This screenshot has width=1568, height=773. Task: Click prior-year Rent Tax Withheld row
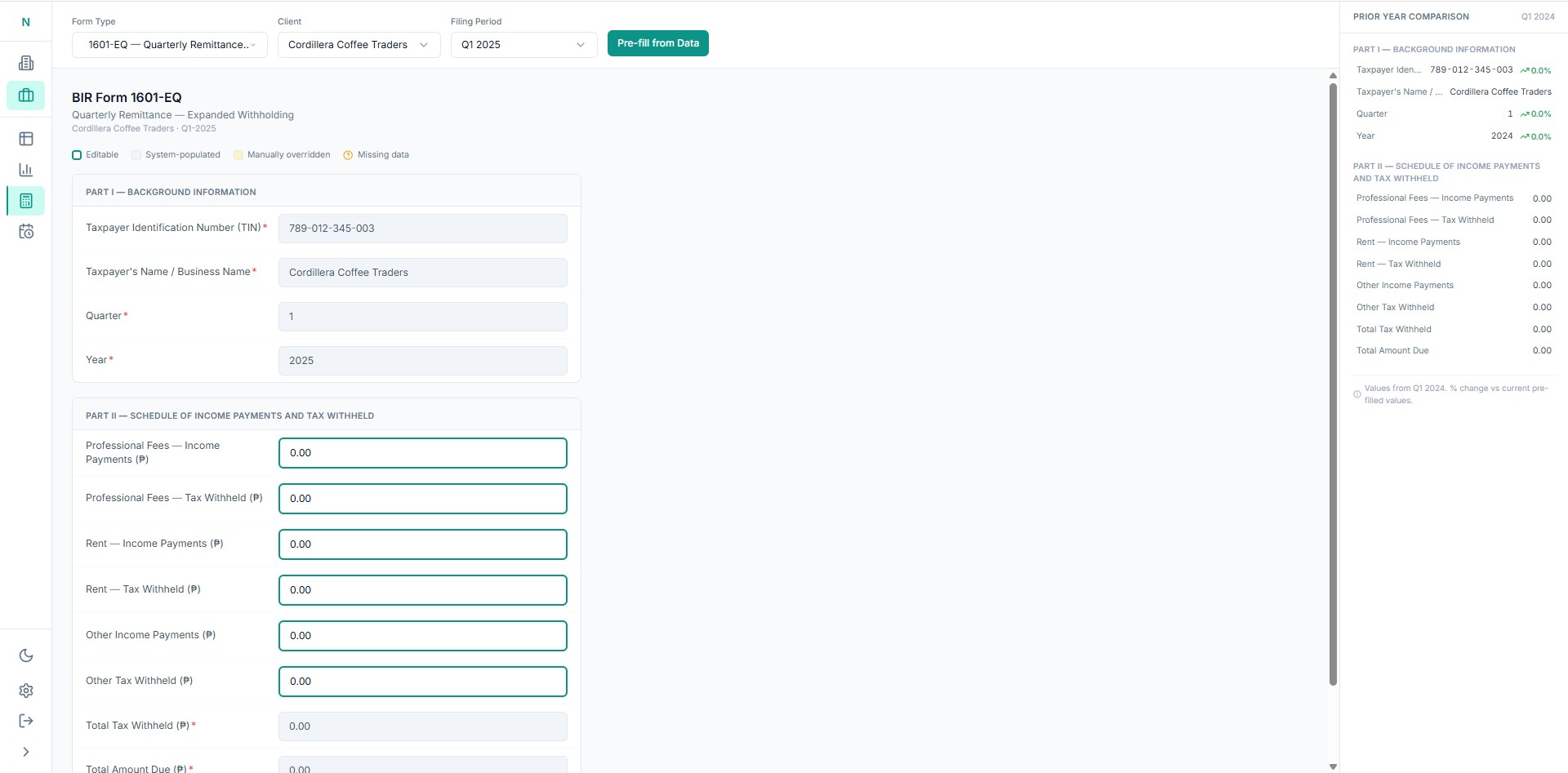(x=1454, y=264)
